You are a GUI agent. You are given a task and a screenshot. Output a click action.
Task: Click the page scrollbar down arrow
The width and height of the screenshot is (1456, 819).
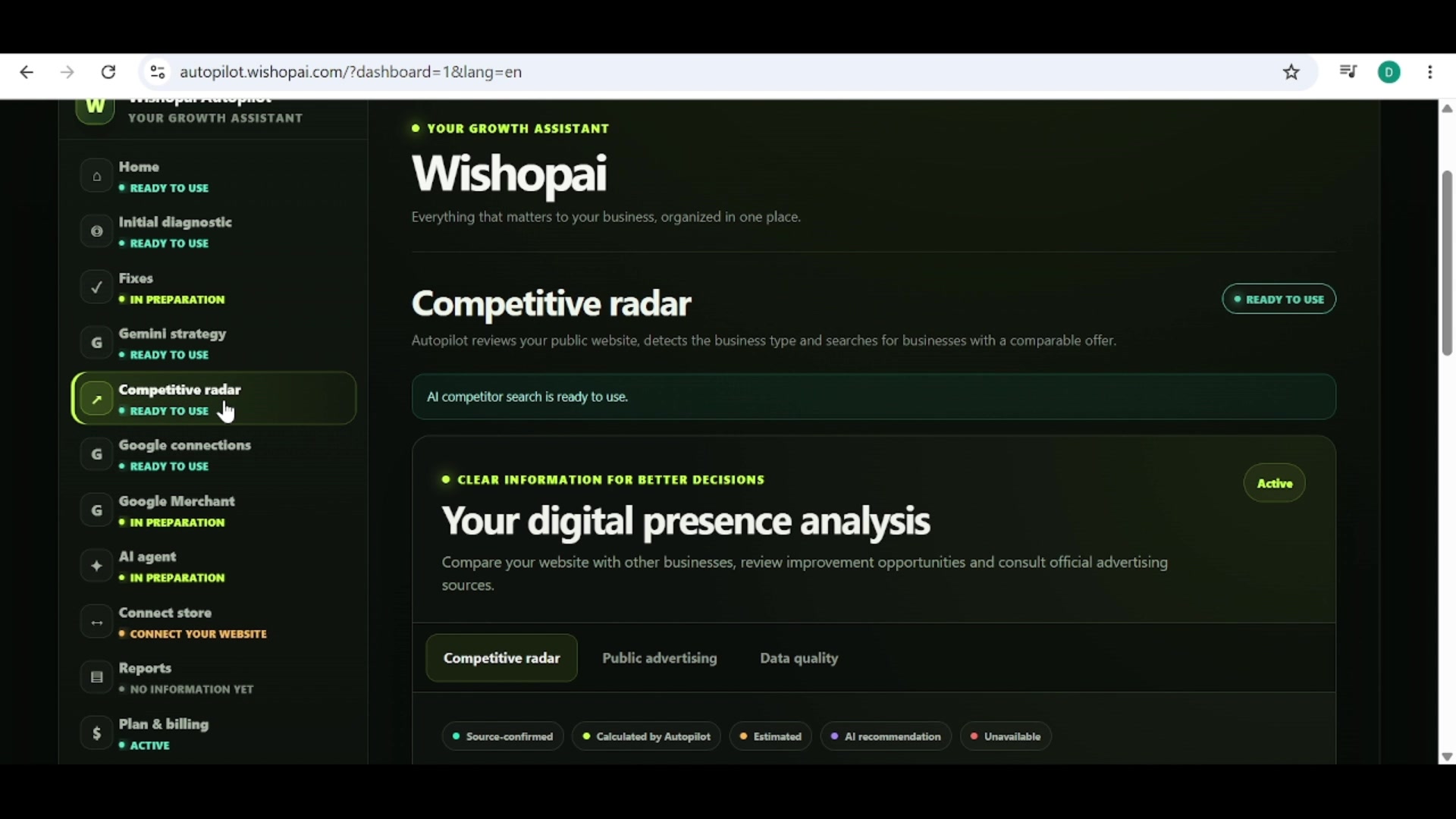click(x=1447, y=757)
